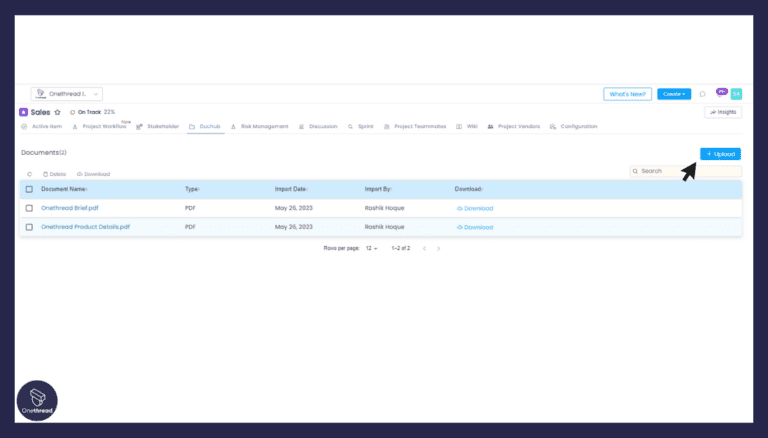
Task: Click the SA user avatar
Action: tap(736, 94)
